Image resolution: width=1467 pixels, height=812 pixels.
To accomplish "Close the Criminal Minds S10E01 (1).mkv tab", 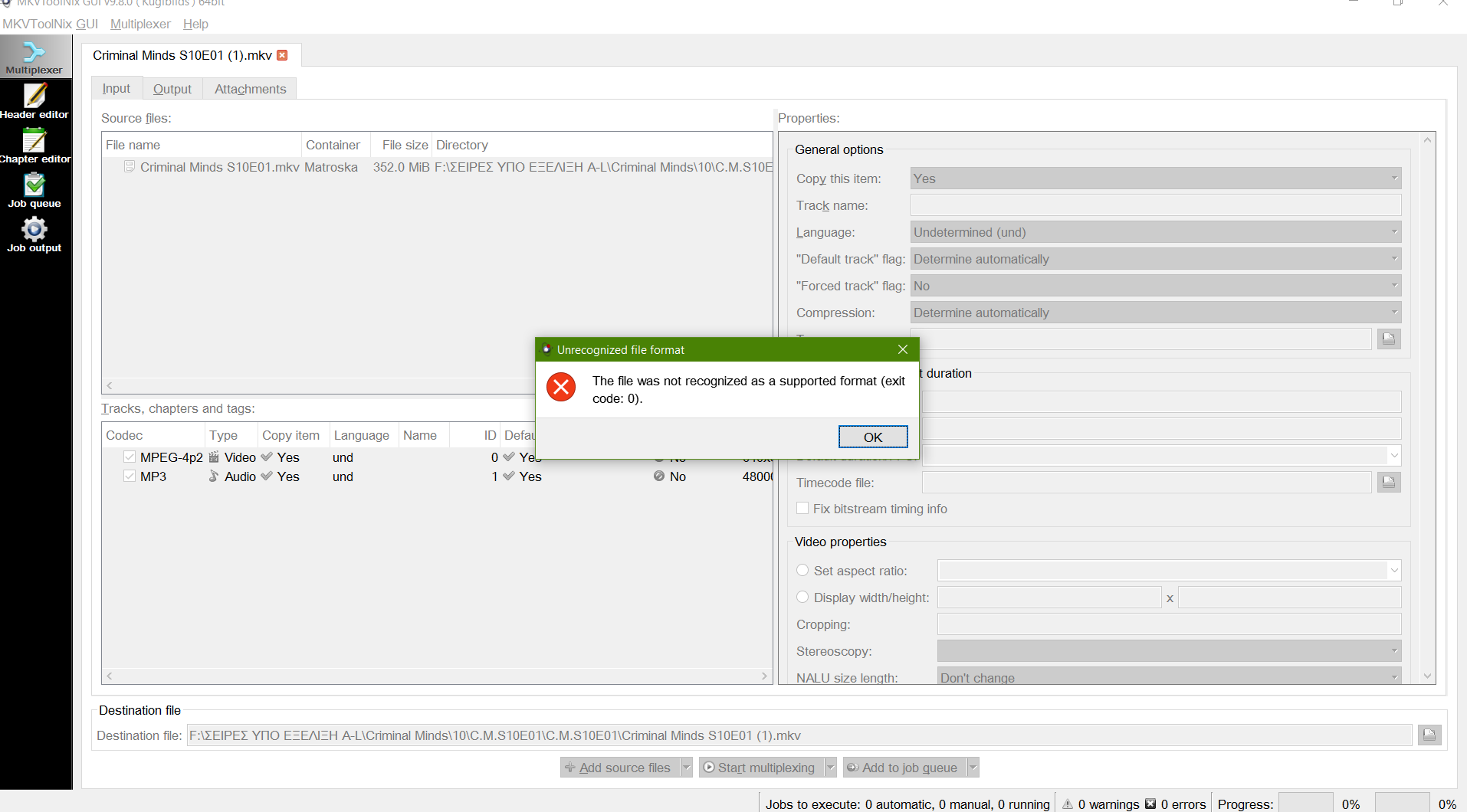I will coord(282,55).
